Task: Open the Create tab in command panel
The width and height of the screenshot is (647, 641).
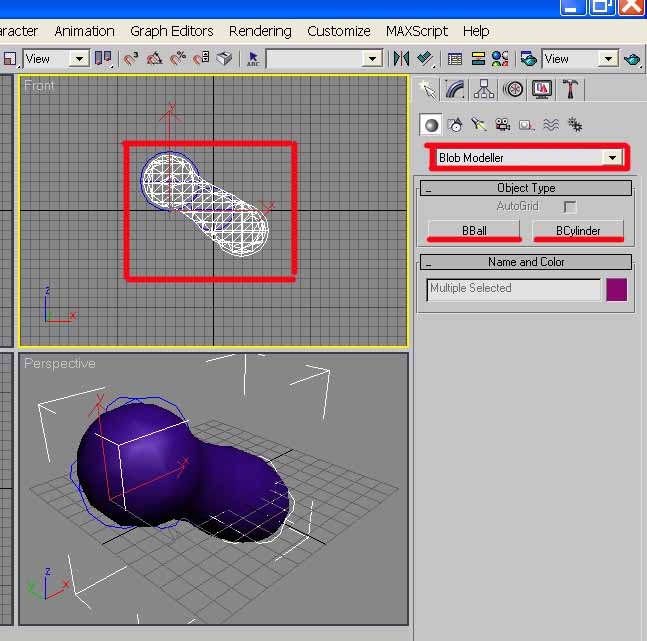Action: 428,90
